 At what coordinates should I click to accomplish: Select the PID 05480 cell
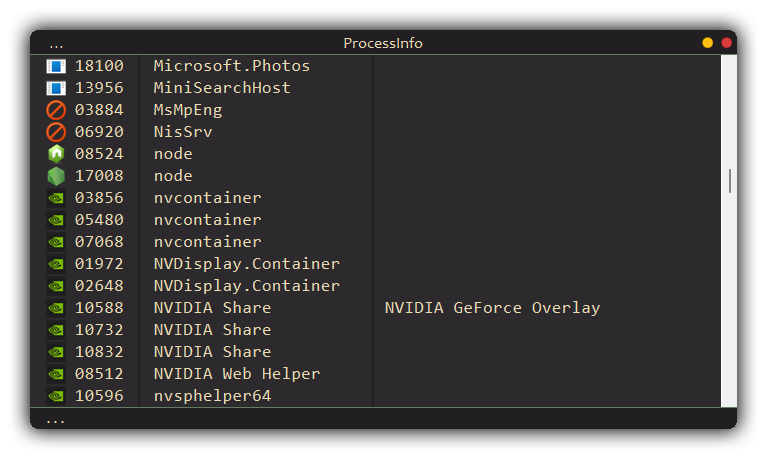pyautogui.click(x=99, y=220)
